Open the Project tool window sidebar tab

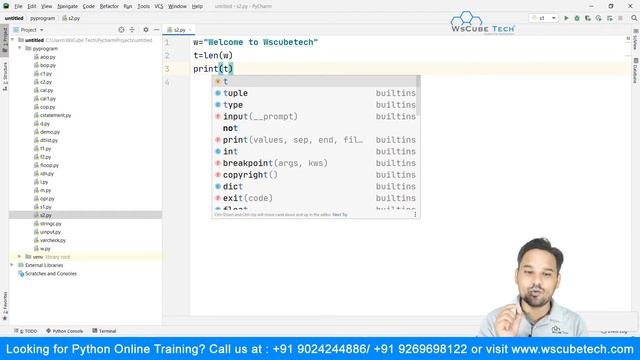[x=4, y=40]
